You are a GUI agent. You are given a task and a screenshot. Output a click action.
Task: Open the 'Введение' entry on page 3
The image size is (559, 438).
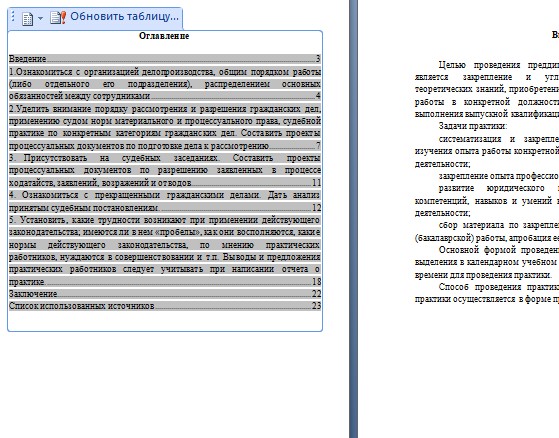click(x=165, y=59)
